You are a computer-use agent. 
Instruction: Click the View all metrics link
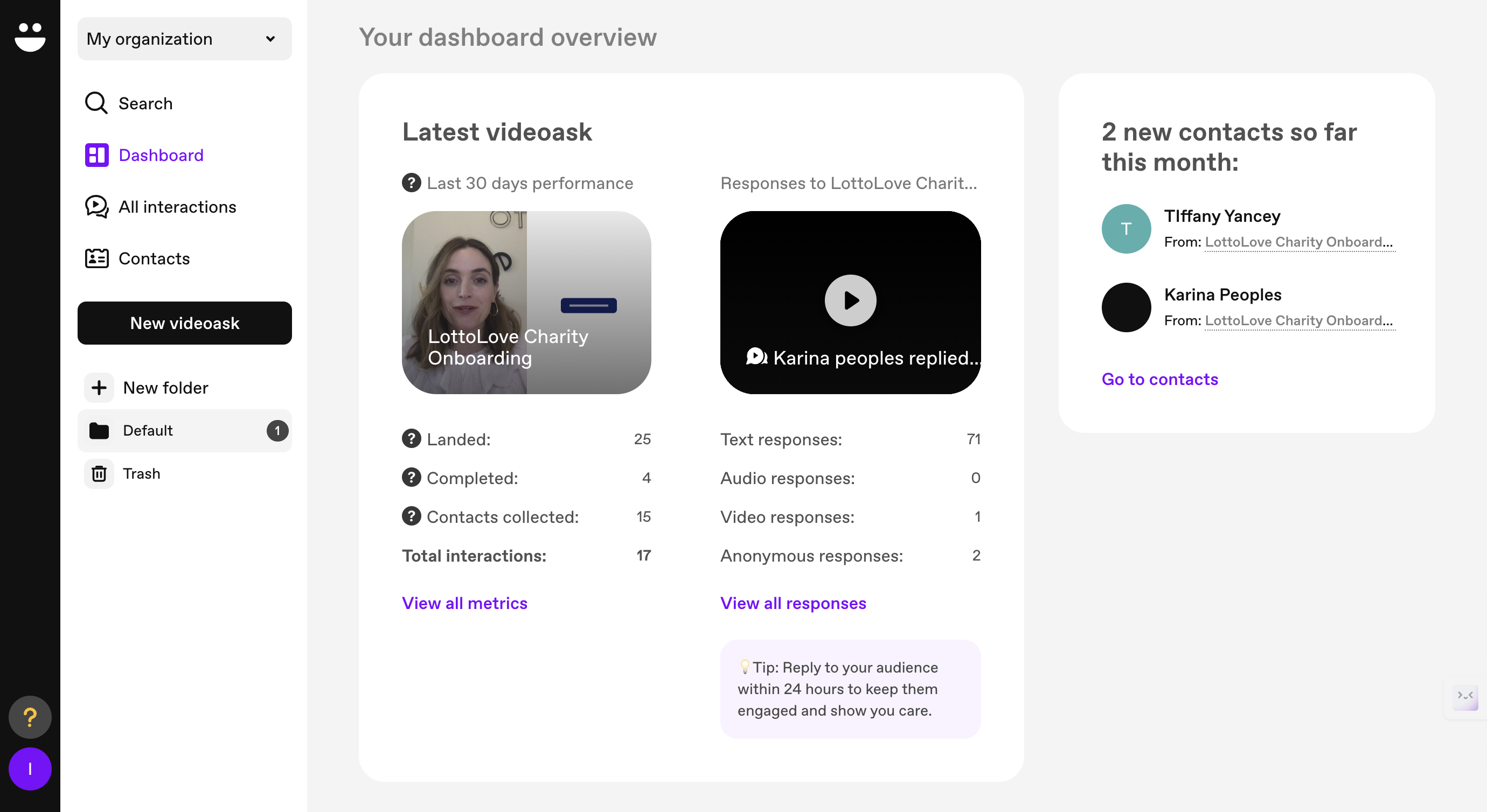(x=464, y=603)
